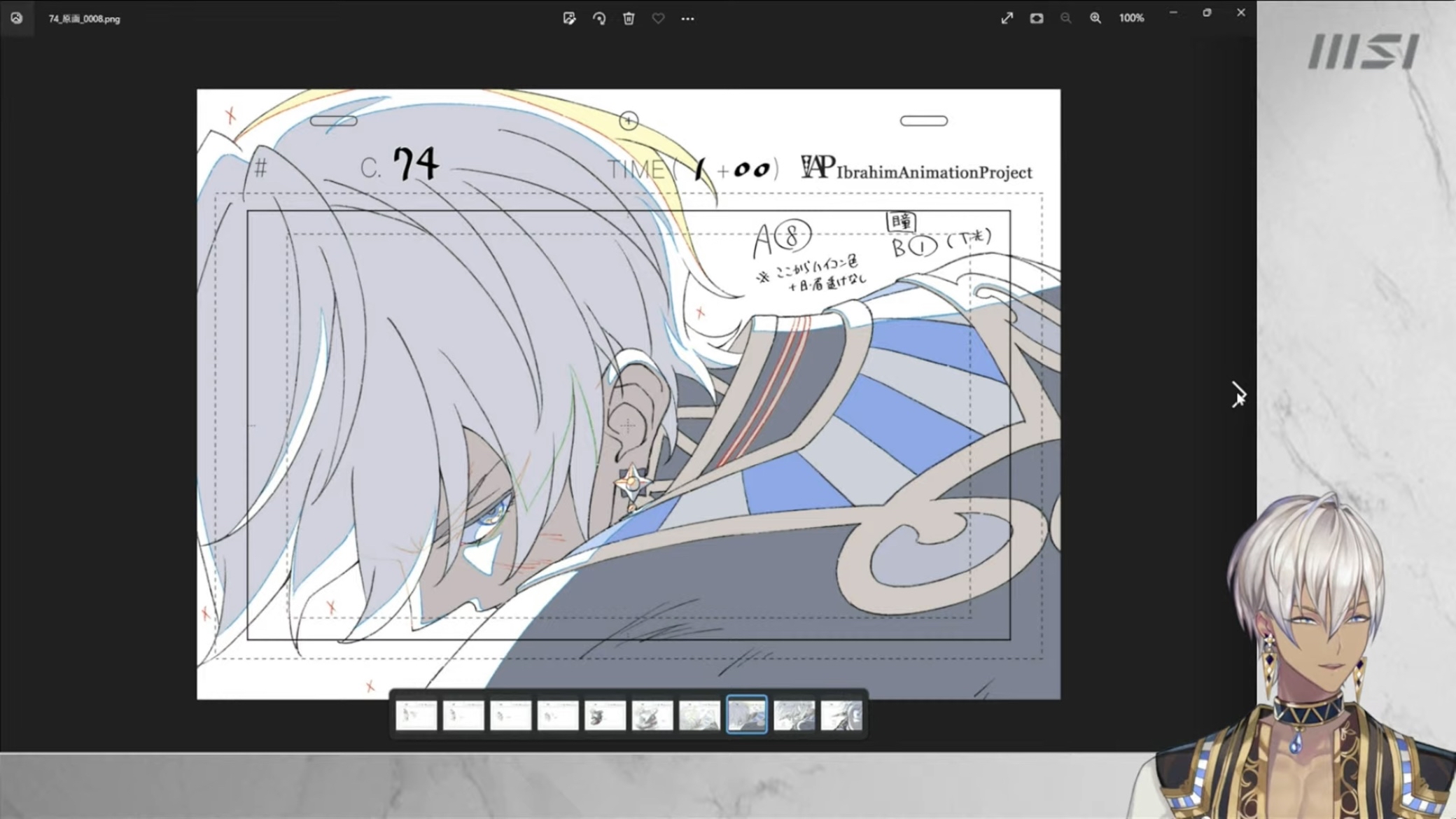Click the file name 74_原画_0008.png

(84, 19)
